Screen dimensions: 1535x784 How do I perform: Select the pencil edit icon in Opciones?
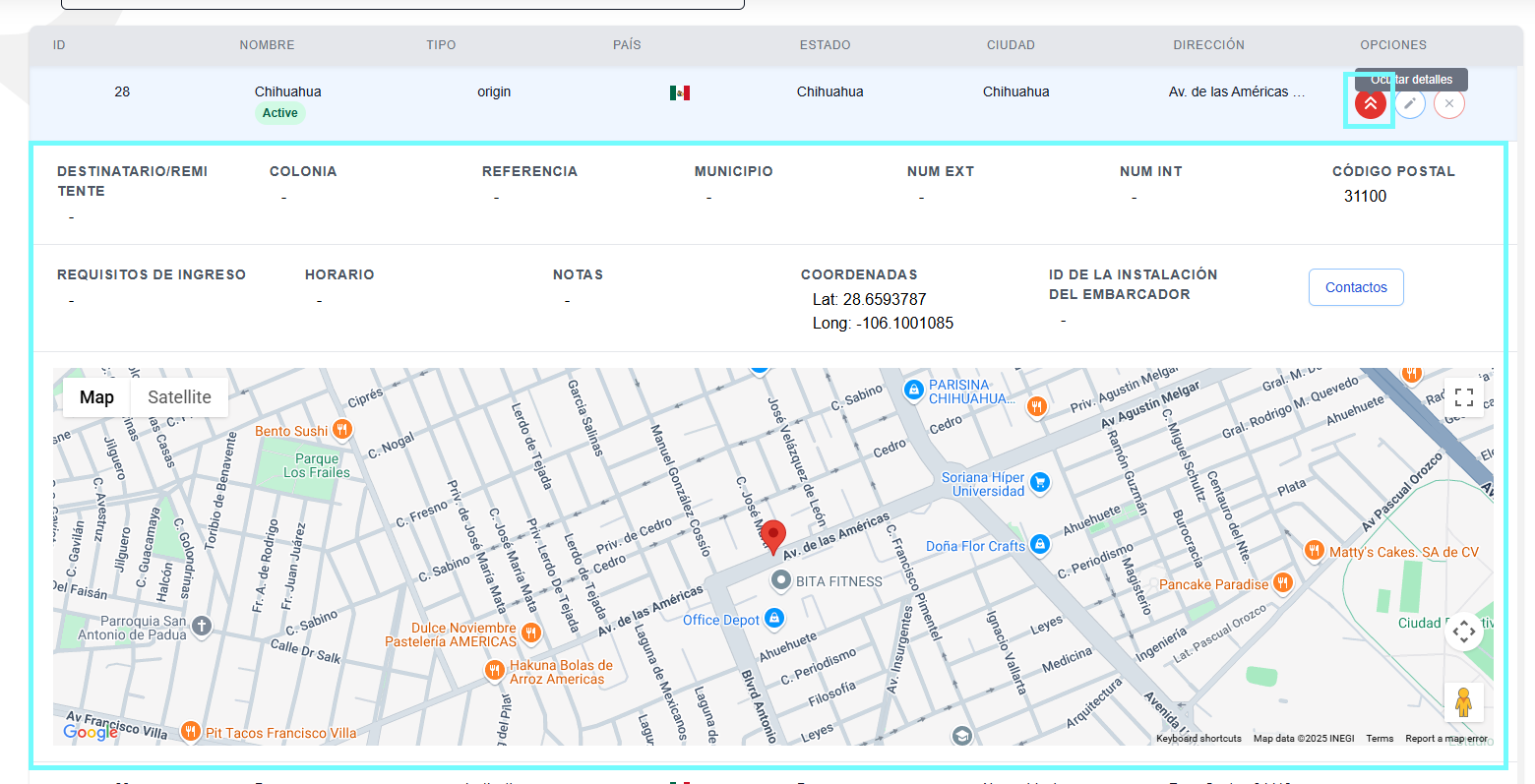[1410, 103]
